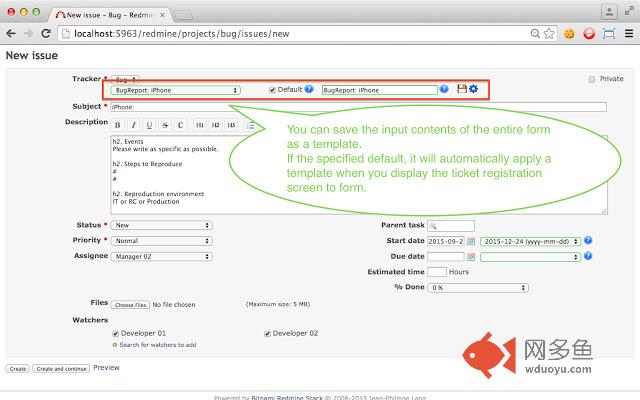Bookmark page with star icon
This screenshot has width=640, height=400.
pos(549,33)
